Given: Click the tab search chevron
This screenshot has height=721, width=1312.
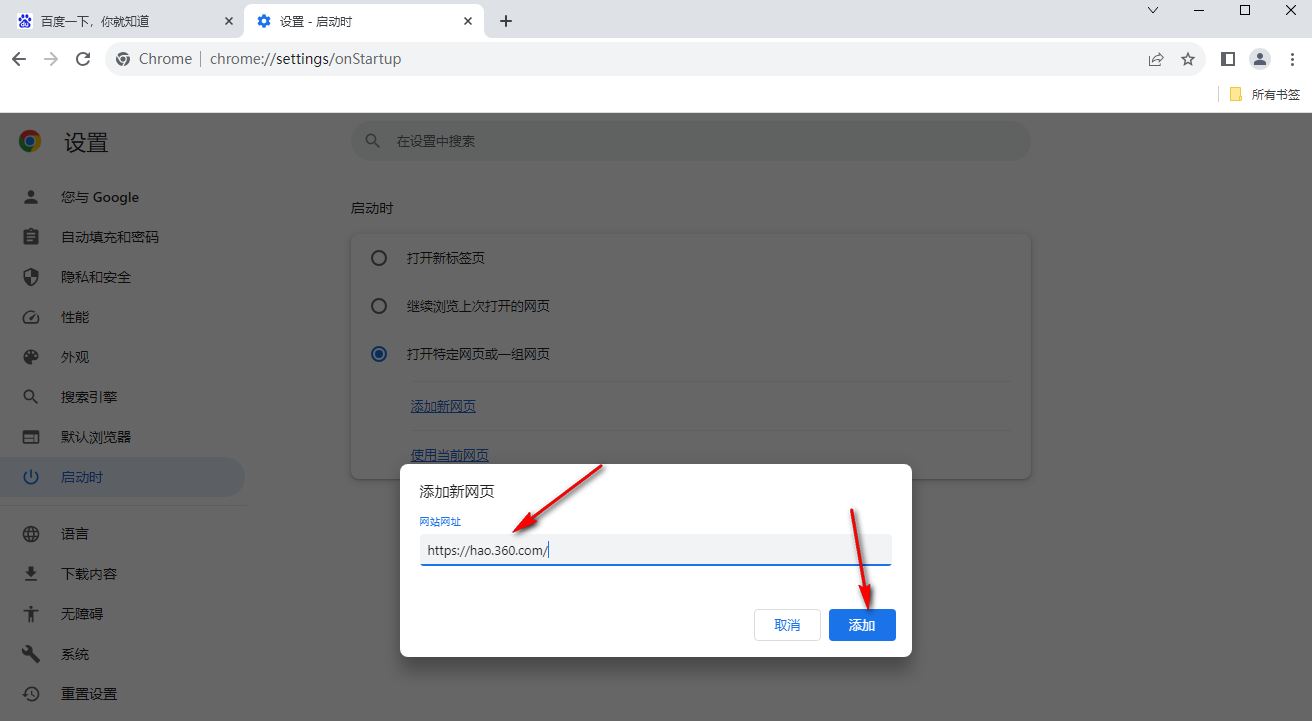Looking at the screenshot, I should pos(1153,10).
